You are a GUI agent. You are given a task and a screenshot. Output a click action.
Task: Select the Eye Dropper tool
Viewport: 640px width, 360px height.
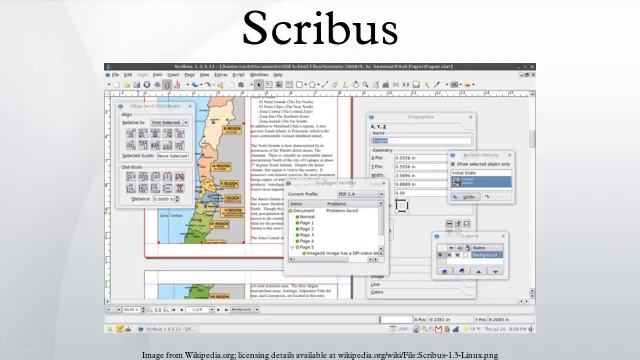click(436, 84)
